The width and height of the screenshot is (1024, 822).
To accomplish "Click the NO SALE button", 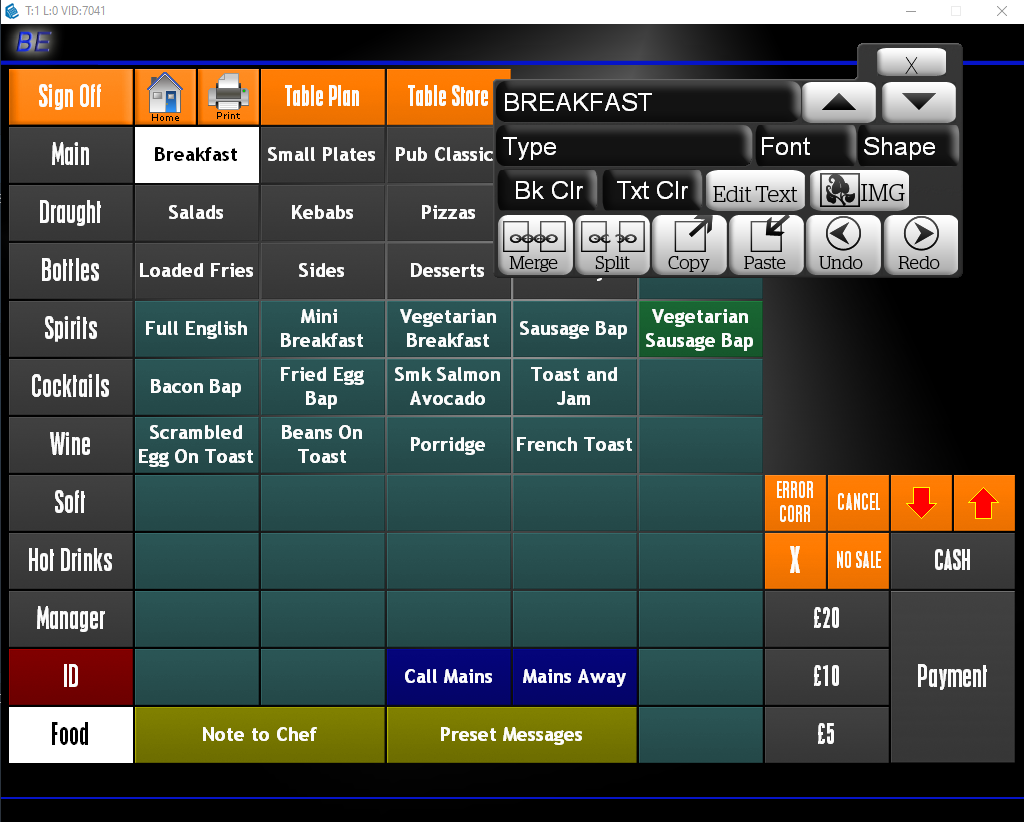I will point(858,561).
